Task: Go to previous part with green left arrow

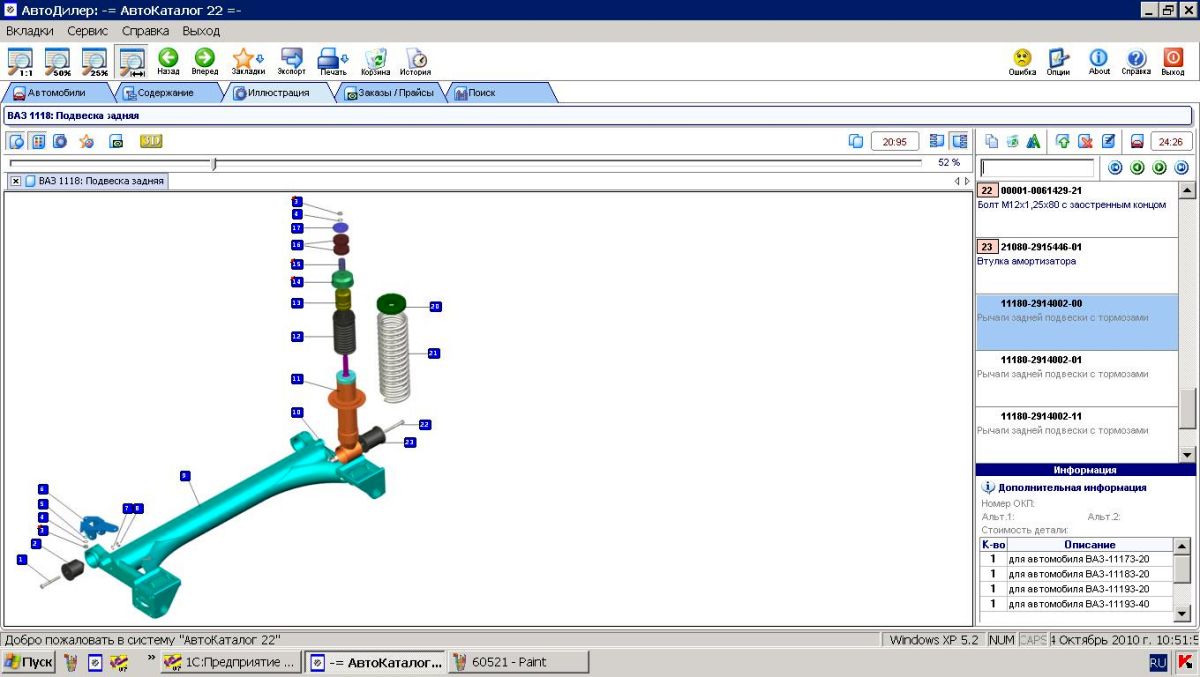Action: pyautogui.click(x=1137, y=168)
